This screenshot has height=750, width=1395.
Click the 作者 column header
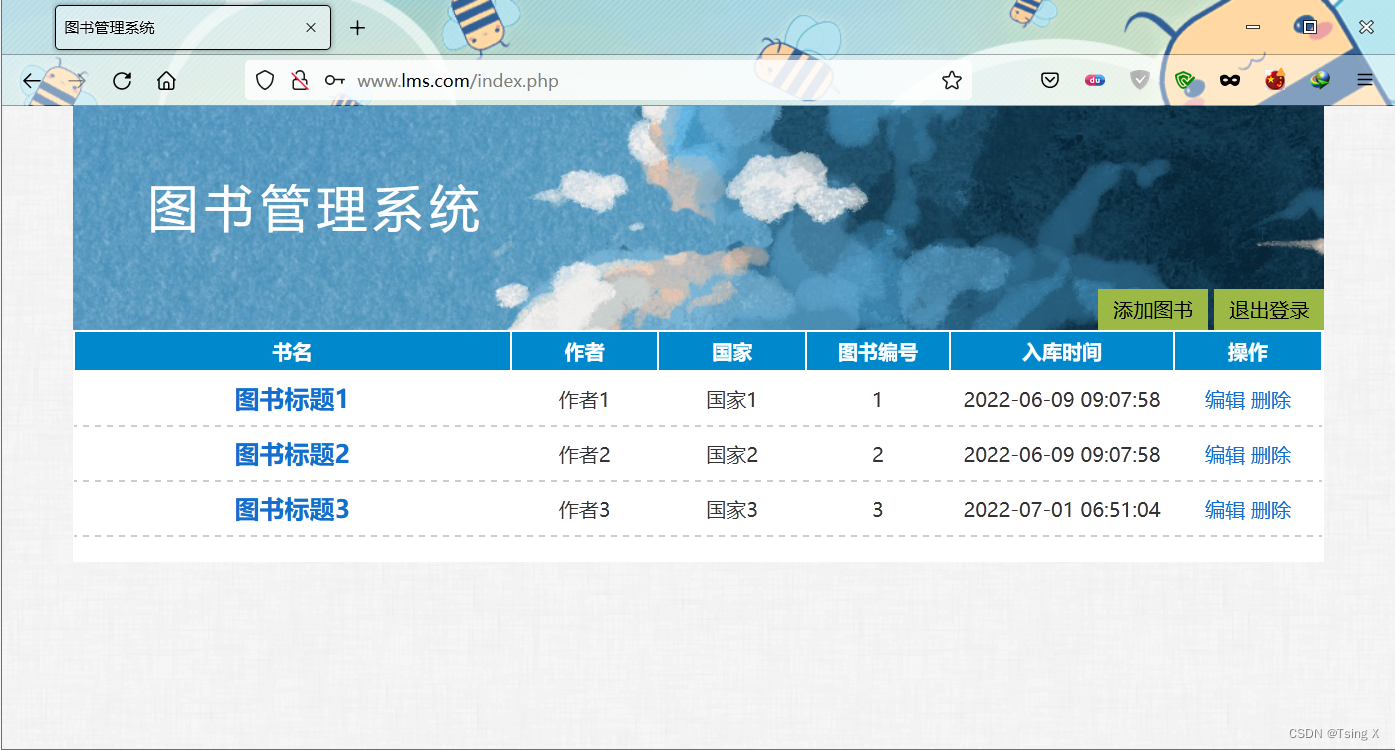[x=584, y=352]
